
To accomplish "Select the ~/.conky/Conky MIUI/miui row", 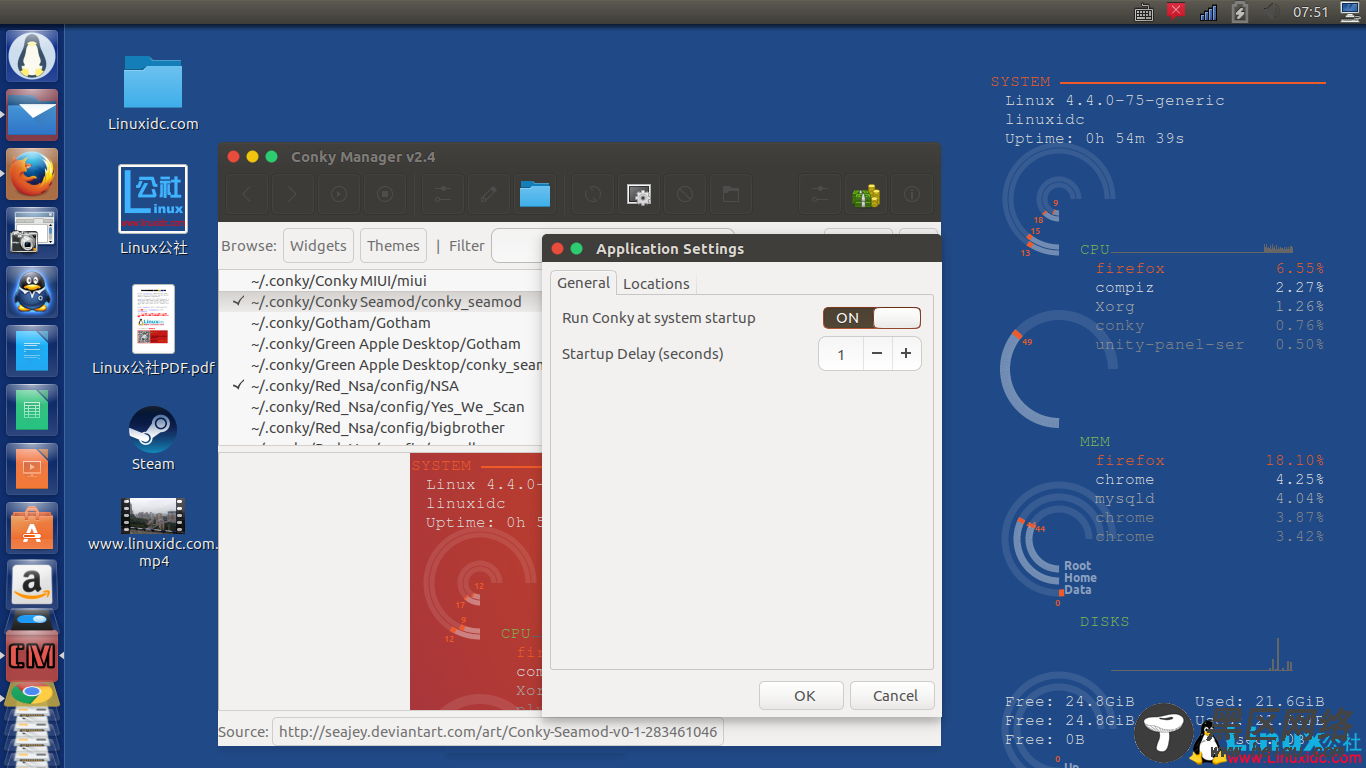I will coord(380,281).
